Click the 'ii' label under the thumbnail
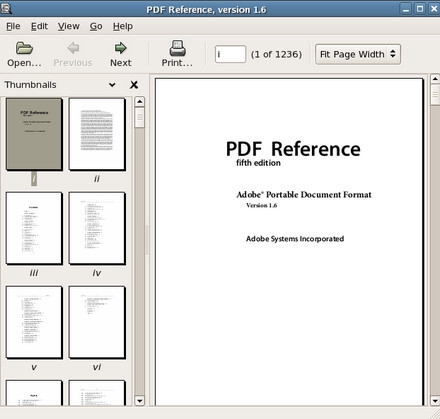The height and width of the screenshot is (419, 440). (97, 179)
